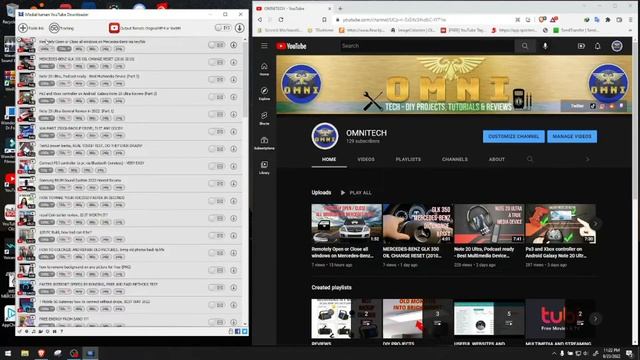Viewport: 640px width, 360px height.
Task: Open the new tab plus button in browser
Action: [340, 8]
